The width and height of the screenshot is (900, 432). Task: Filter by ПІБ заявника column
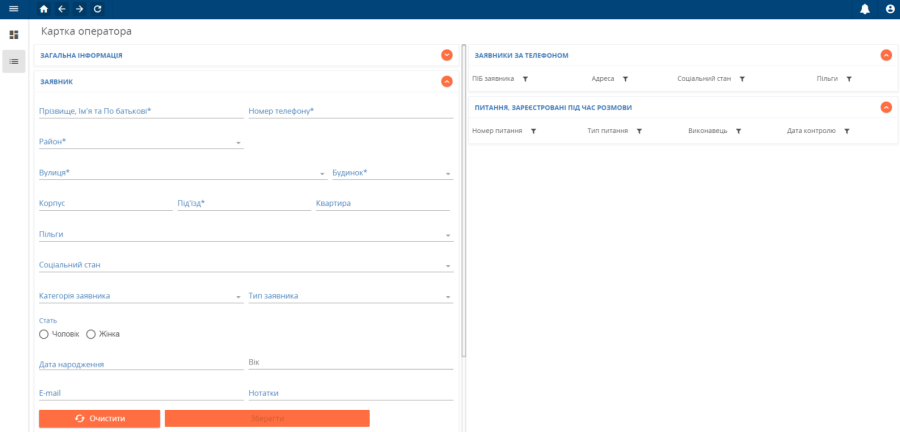[525, 79]
